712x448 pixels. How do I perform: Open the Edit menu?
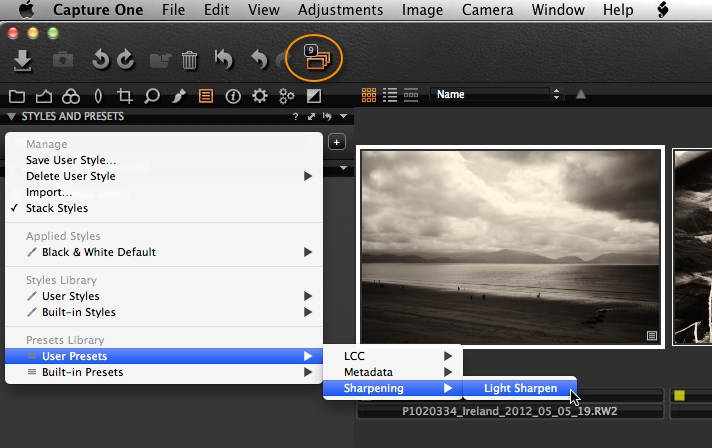[x=216, y=10]
